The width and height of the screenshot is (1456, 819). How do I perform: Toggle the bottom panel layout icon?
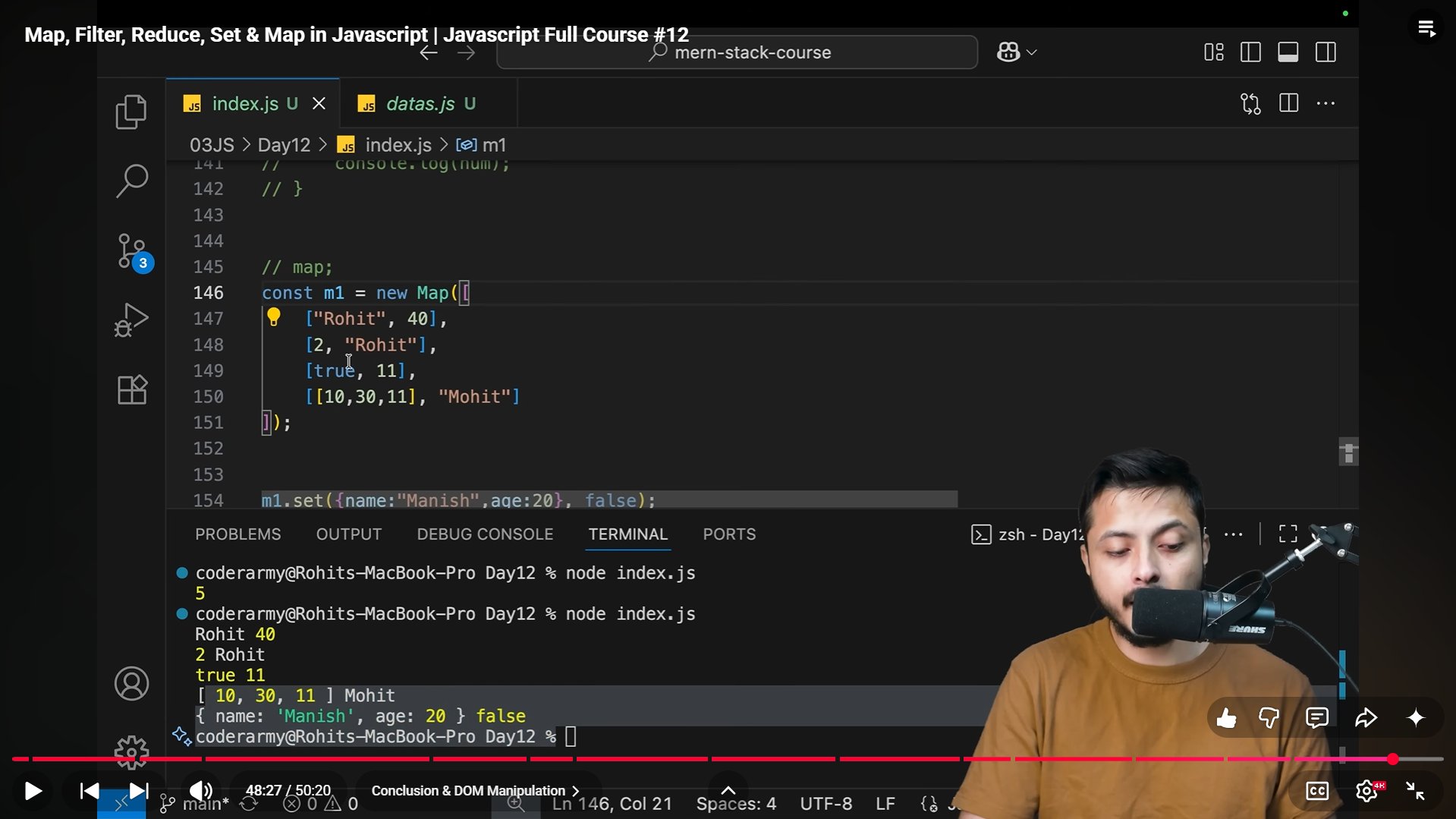click(1288, 52)
